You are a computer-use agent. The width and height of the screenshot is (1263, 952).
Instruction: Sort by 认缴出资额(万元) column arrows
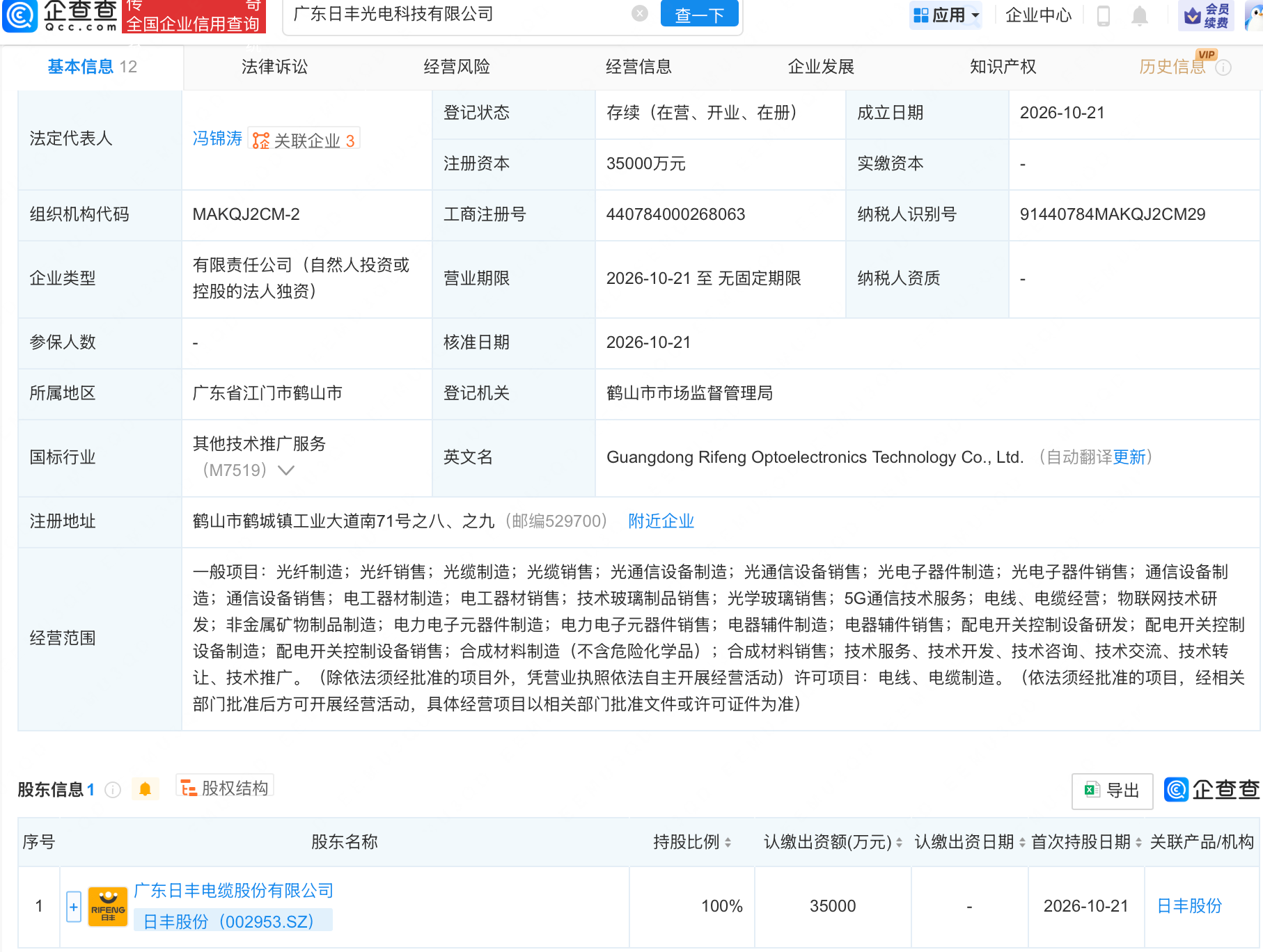tap(899, 843)
